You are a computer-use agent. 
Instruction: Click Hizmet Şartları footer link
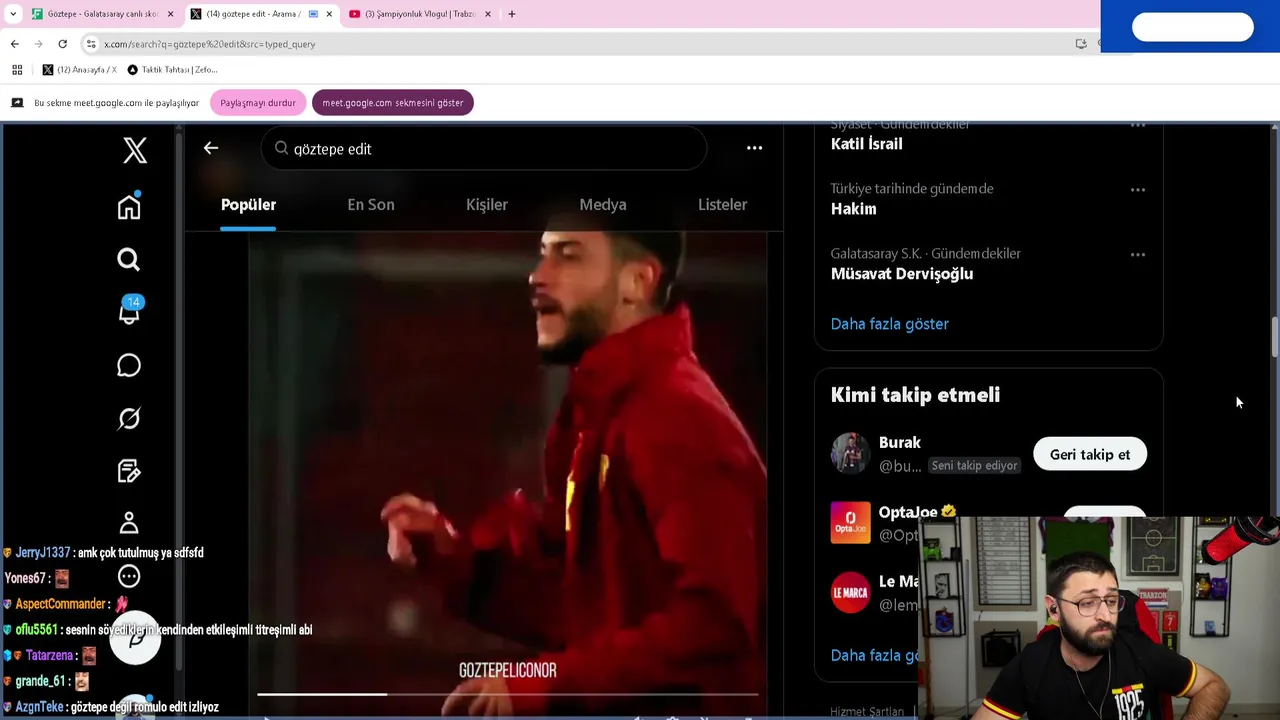point(866,711)
